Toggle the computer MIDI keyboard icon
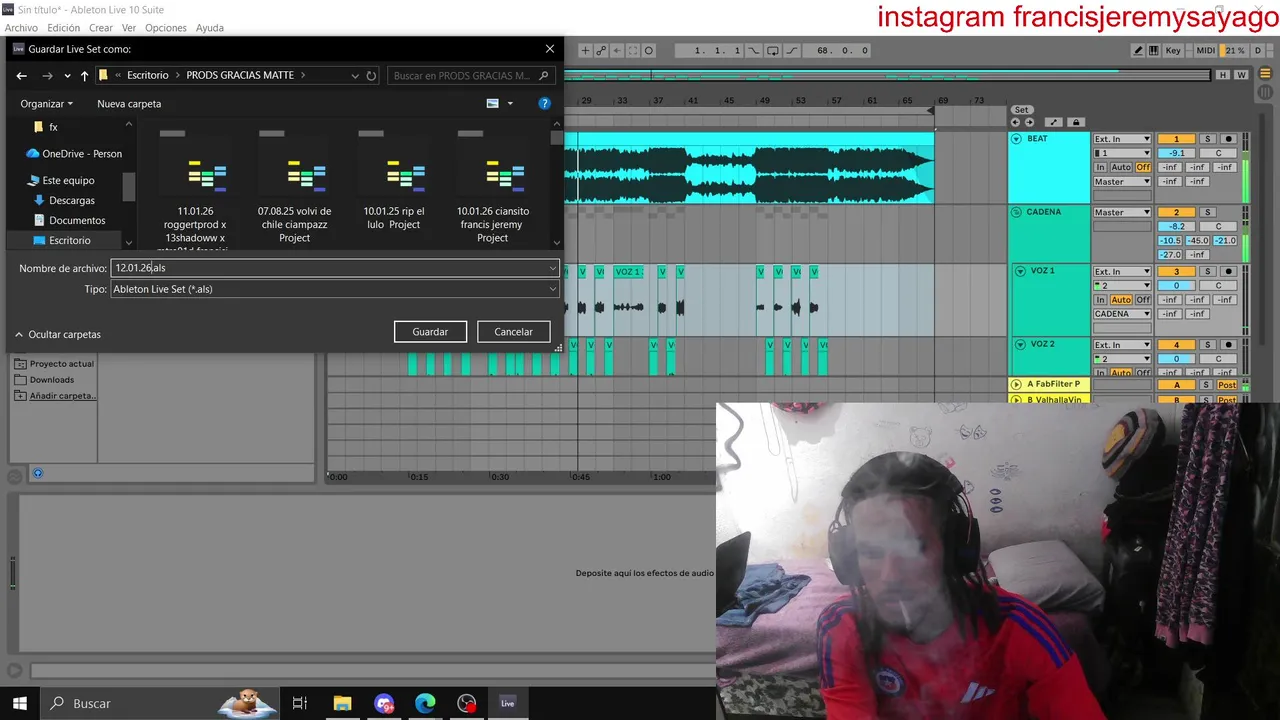This screenshot has height=720, width=1280. click(1153, 50)
